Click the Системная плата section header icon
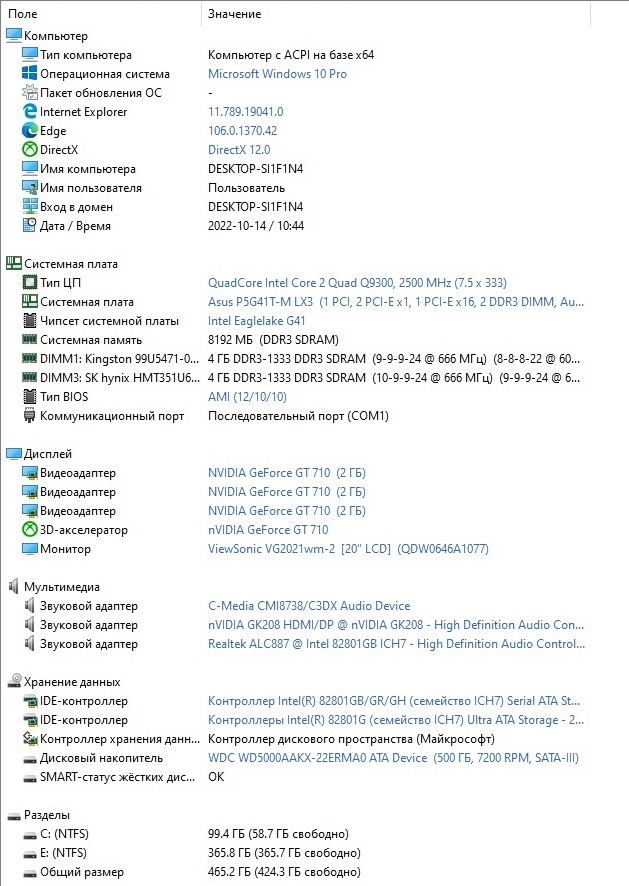 pos(14,264)
